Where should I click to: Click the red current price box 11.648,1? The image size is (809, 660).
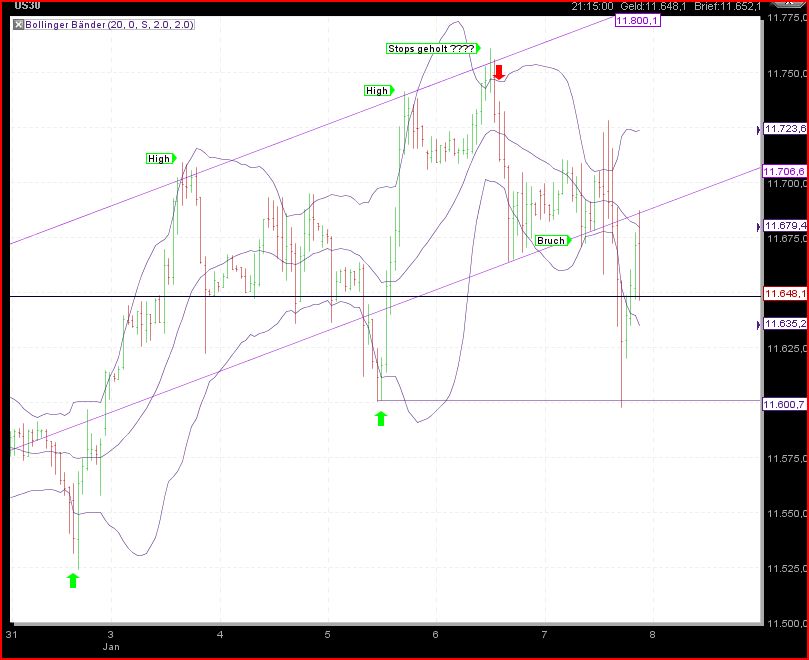[786, 293]
